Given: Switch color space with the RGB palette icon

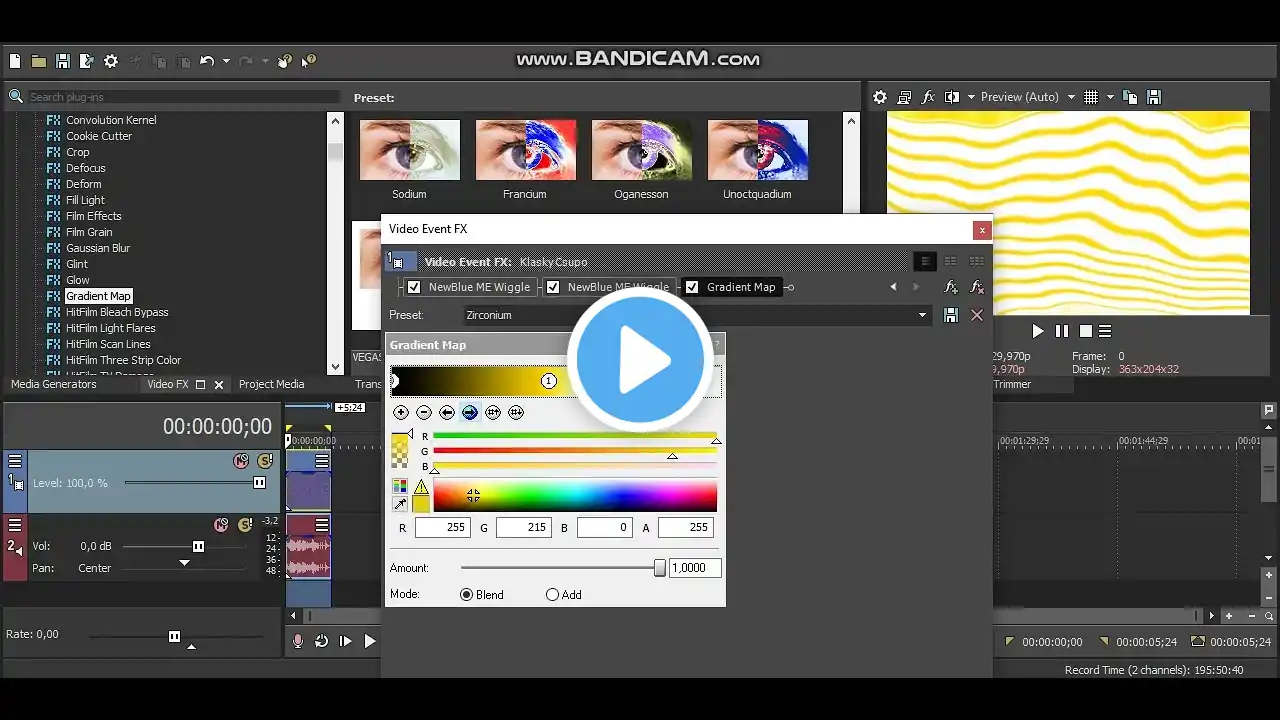Looking at the screenshot, I should tap(400, 487).
